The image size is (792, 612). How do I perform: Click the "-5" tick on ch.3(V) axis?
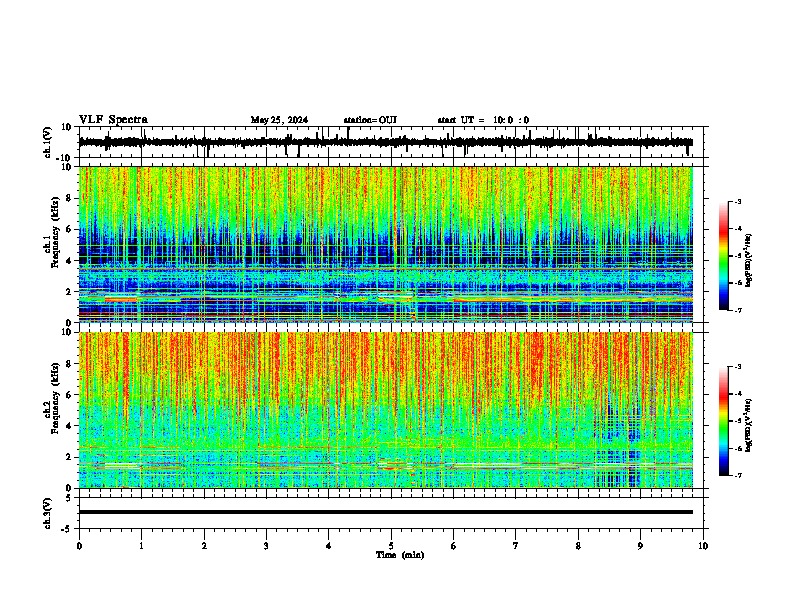tap(67, 529)
